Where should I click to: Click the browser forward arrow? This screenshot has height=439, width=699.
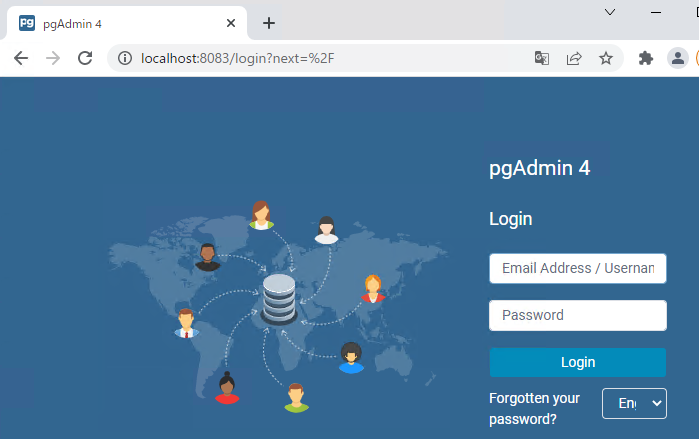click(53, 58)
